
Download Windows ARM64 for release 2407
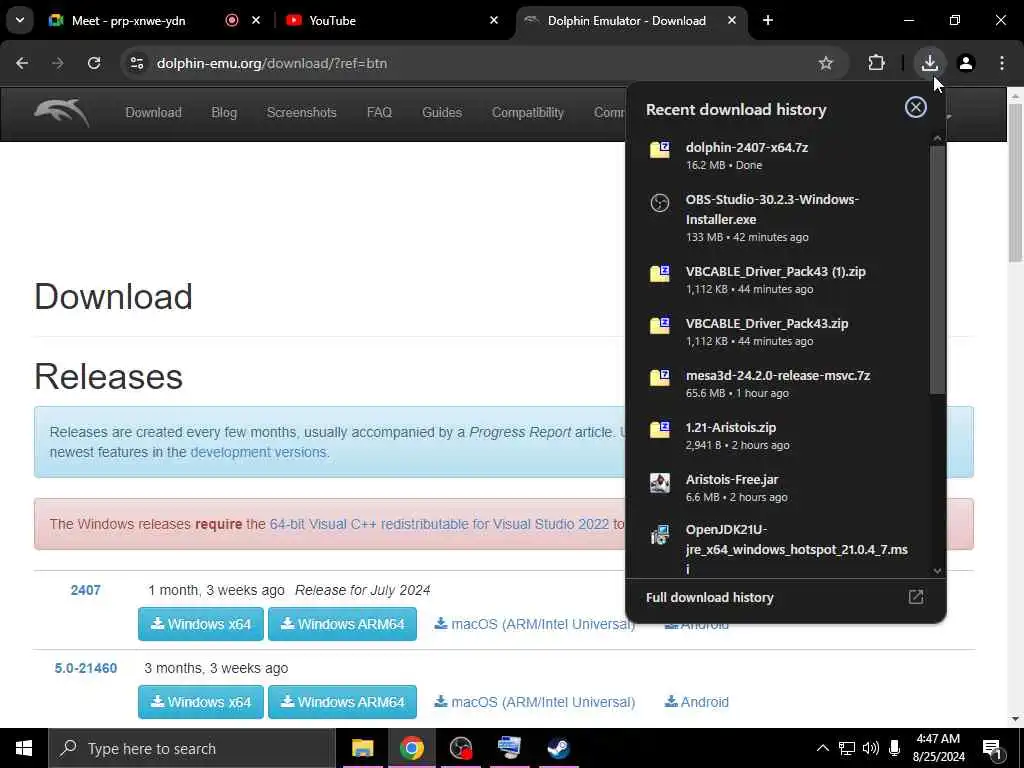[342, 624]
